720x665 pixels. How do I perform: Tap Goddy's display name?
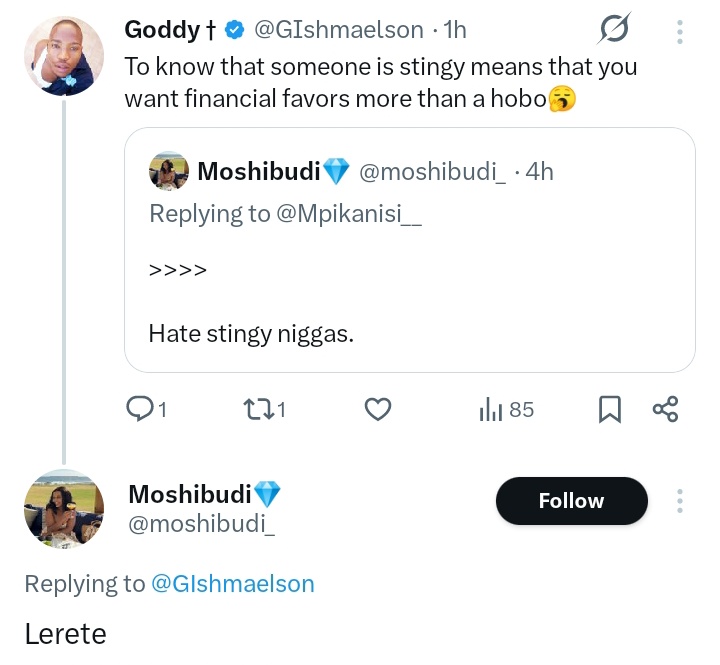click(x=161, y=30)
